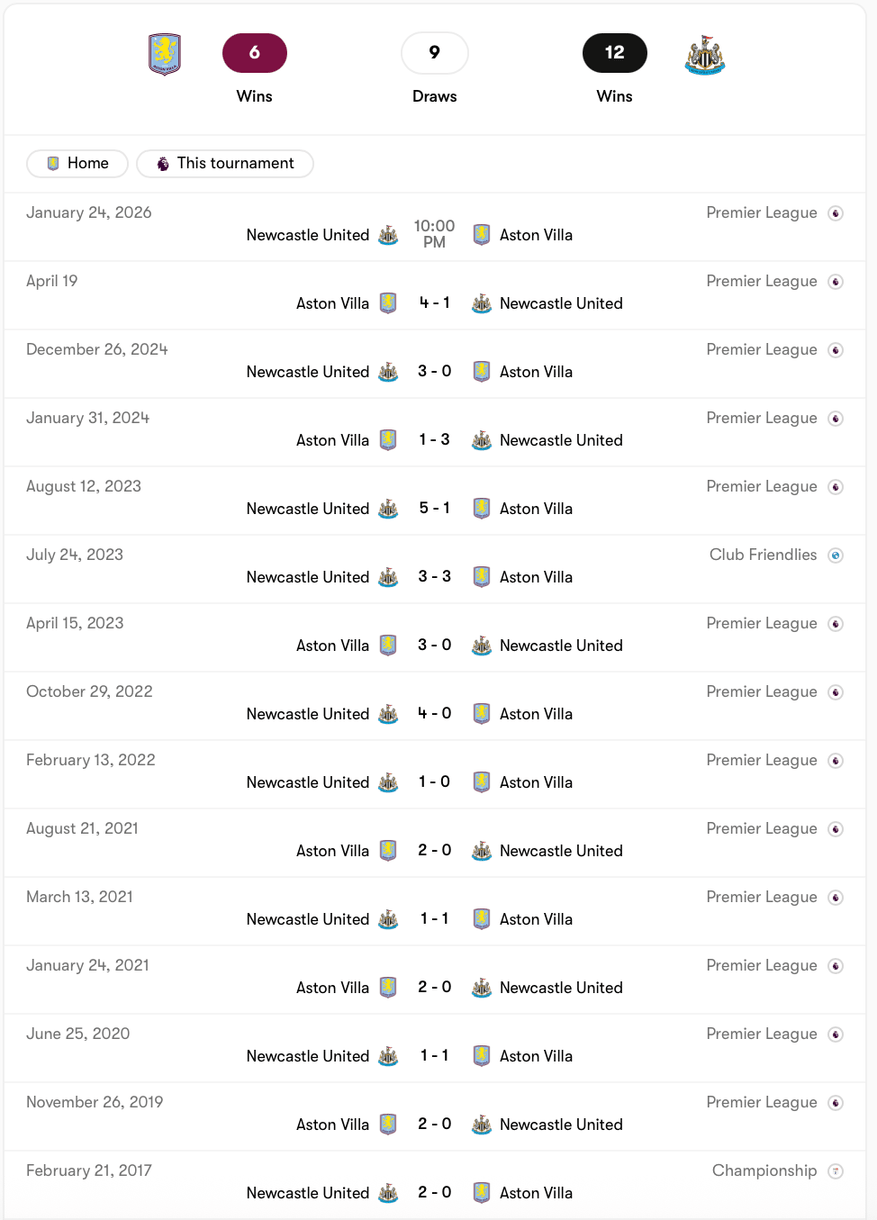Select the 6 Wins Aston Villa badge
This screenshot has height=1220, width=877.
click(254, 53)
